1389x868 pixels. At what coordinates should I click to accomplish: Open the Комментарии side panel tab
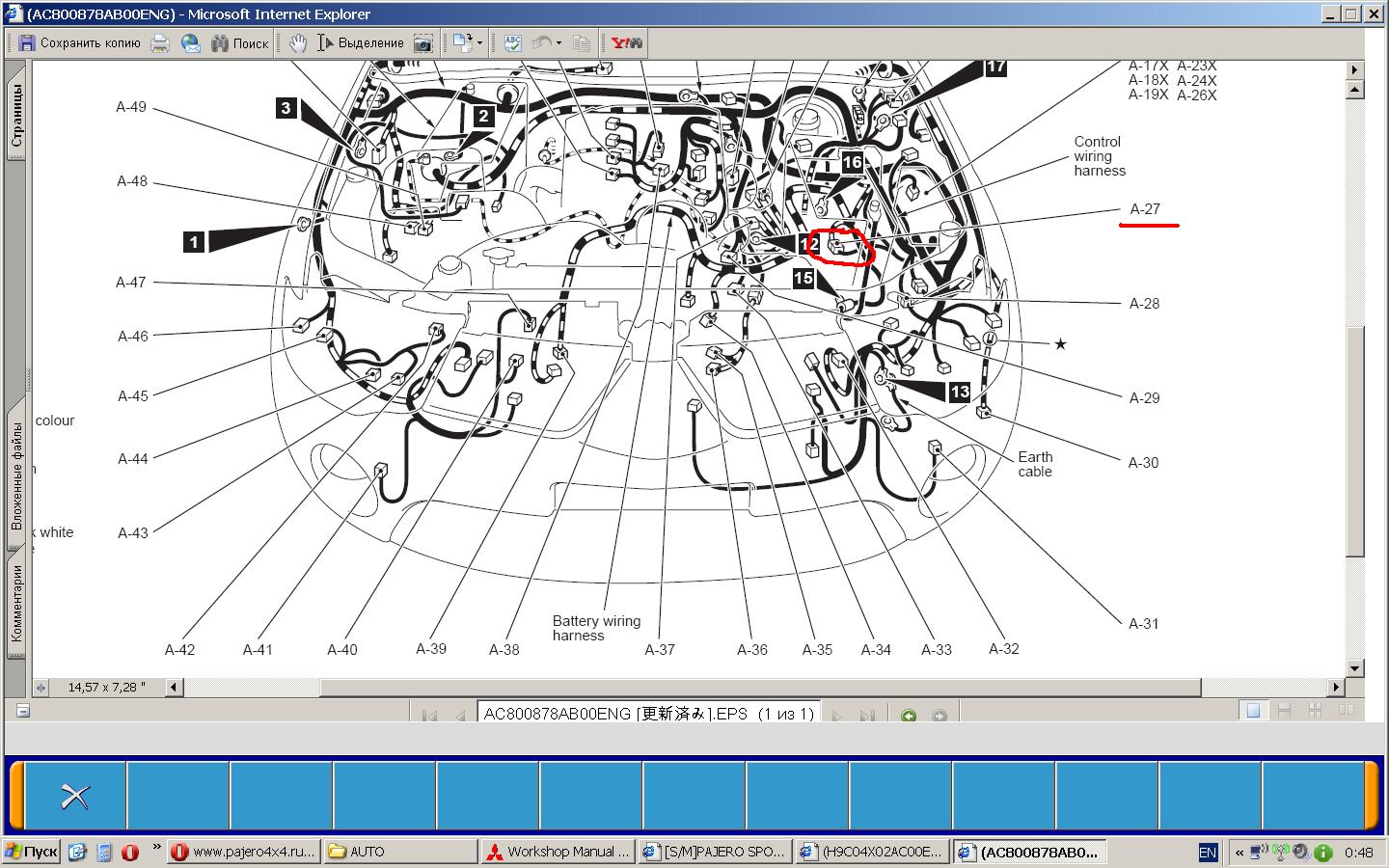point(16,604)
